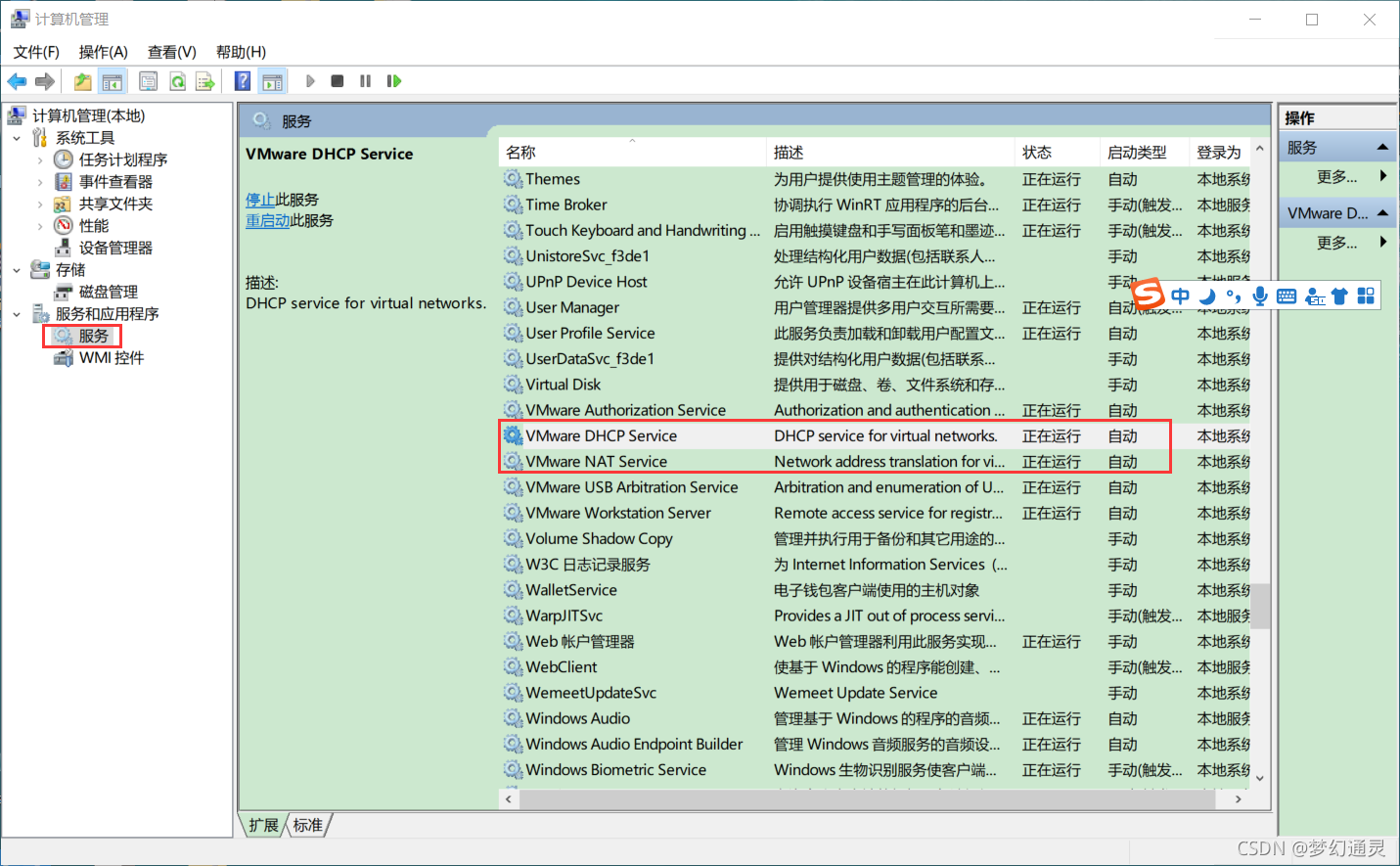Expand the 任务计划程序 node
The width and height of the screenshot is (1400, 866).
click(x=40, y=160)
